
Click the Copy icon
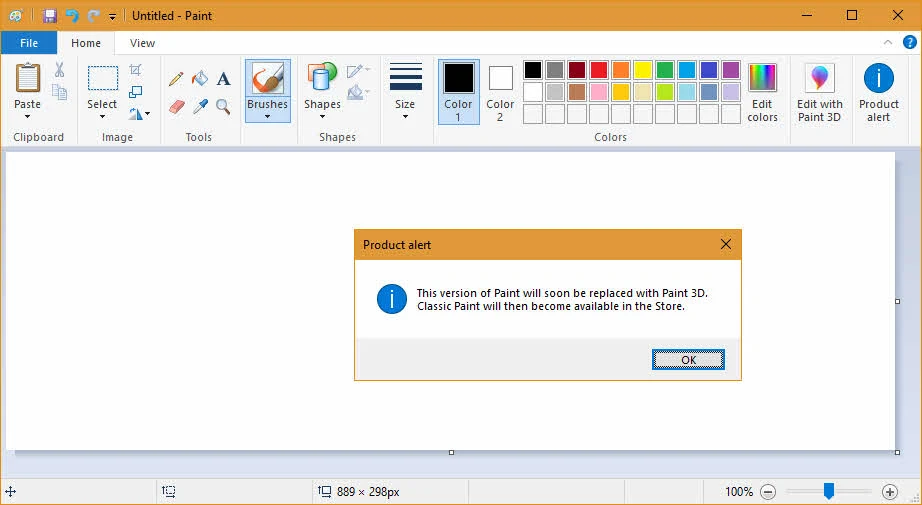(x=59, y=92)
